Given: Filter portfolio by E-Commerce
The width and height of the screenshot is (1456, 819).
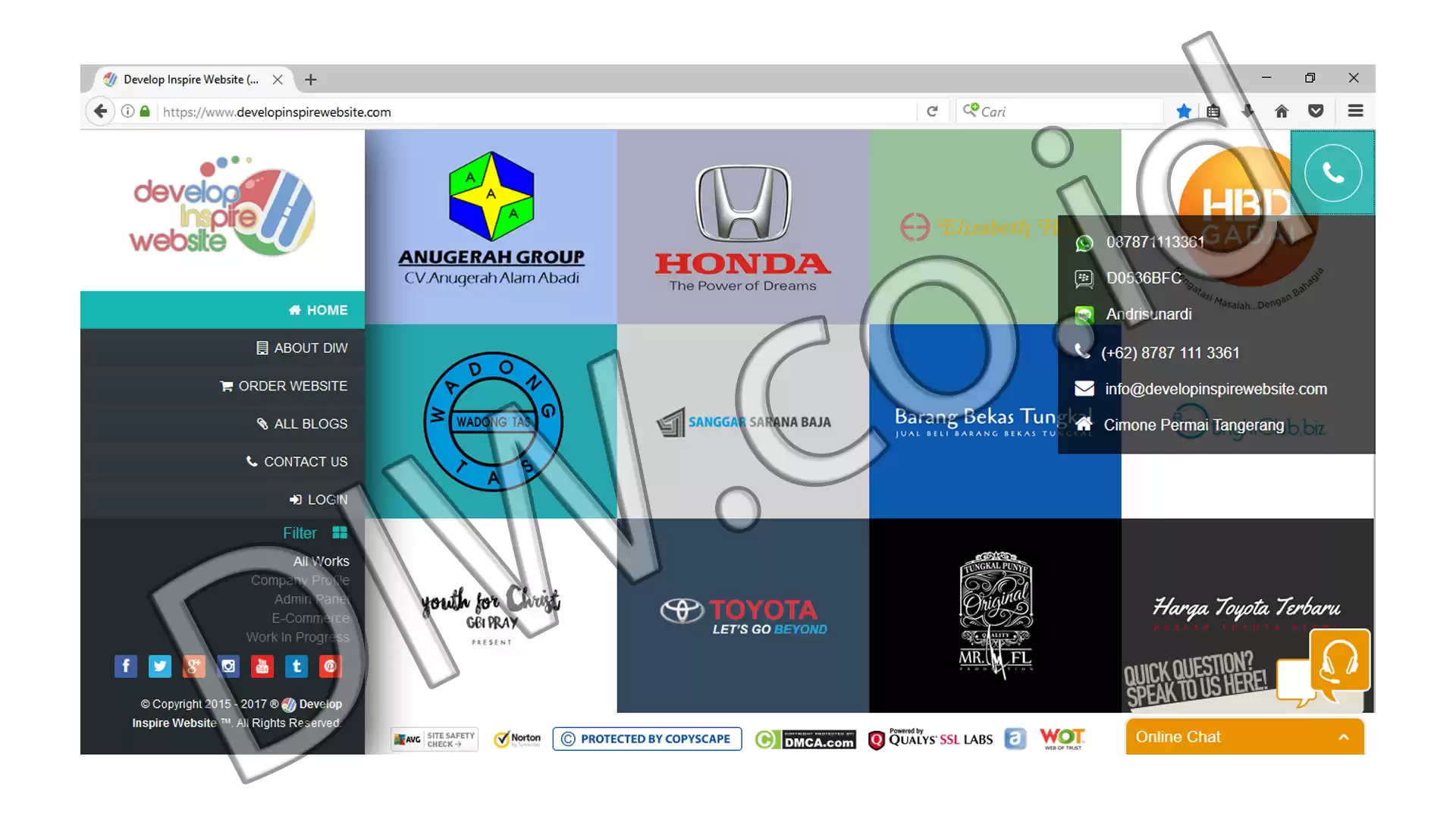Looking at the screenshot, I should click(x=310, y=618).
